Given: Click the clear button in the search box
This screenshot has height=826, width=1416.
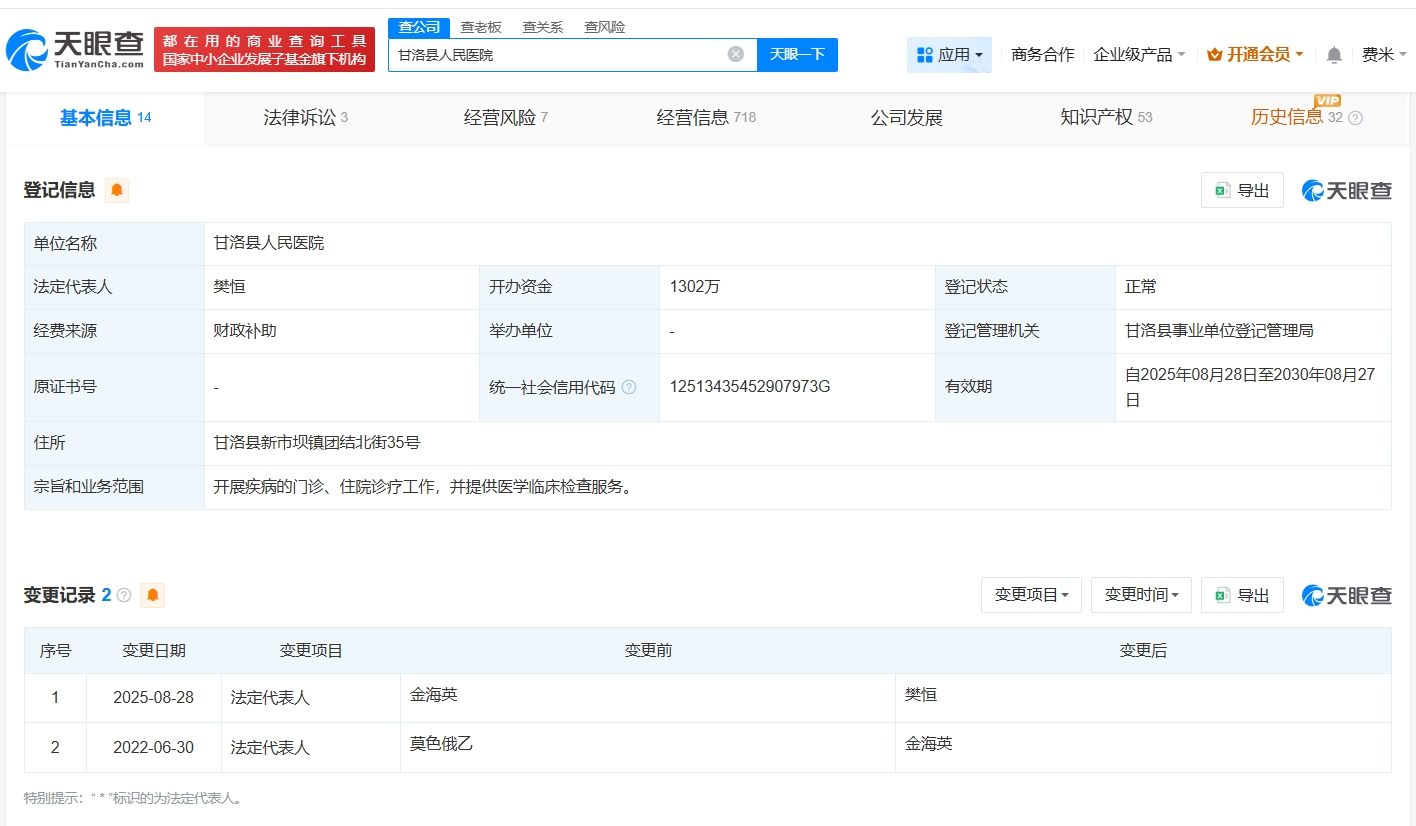Looking at the screenshot, I should (735, 54).
